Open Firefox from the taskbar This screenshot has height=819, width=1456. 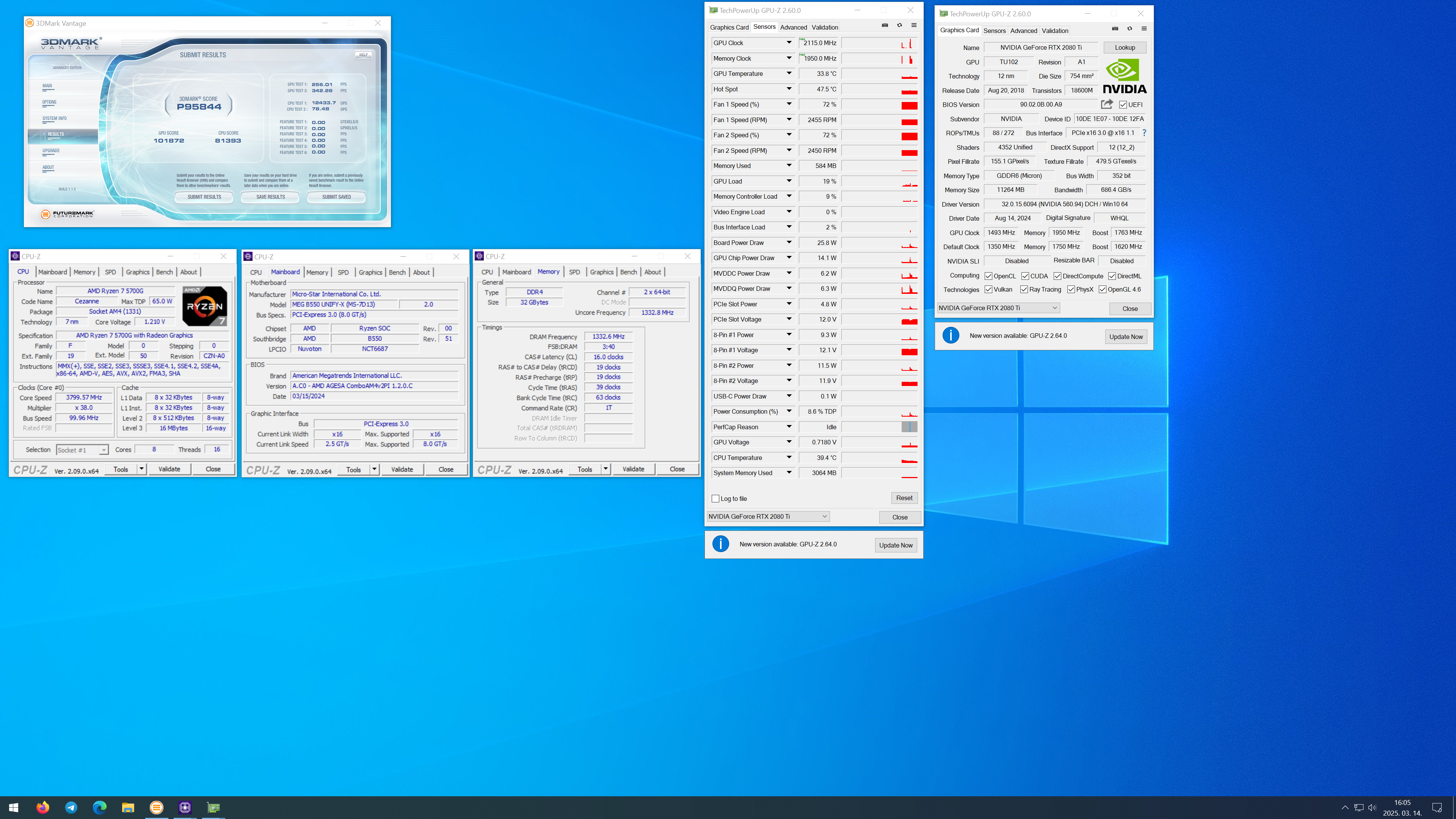[x=42, y=807]
